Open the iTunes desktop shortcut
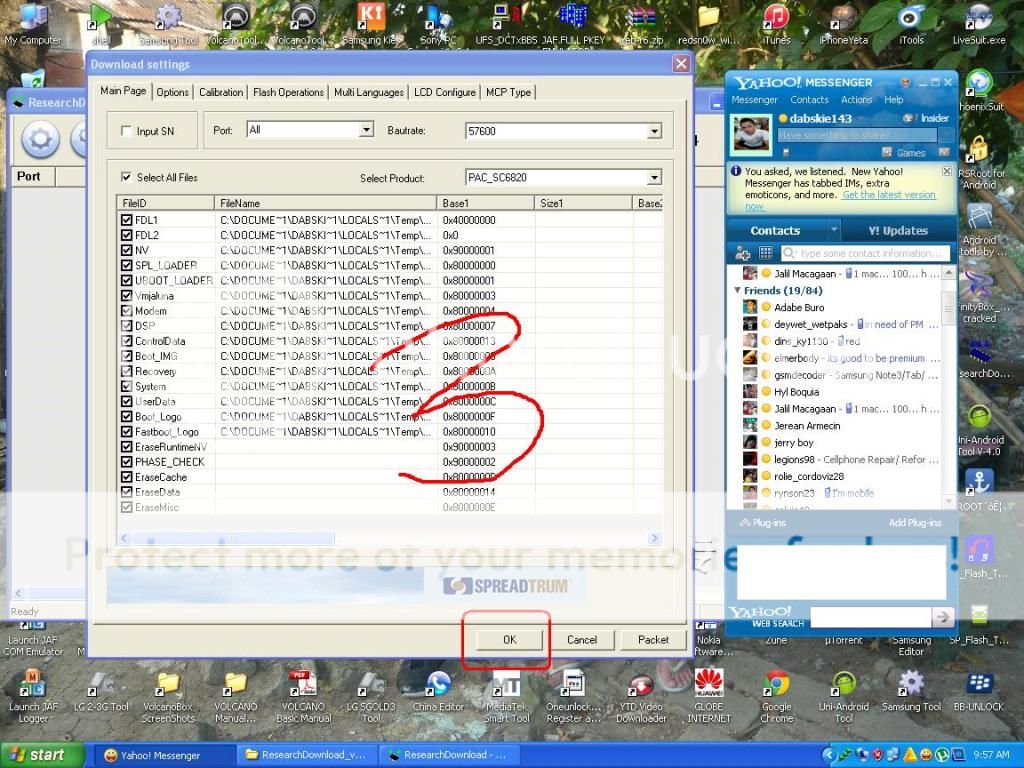Screen dimensions: 1024x768 tap(776, 19)
